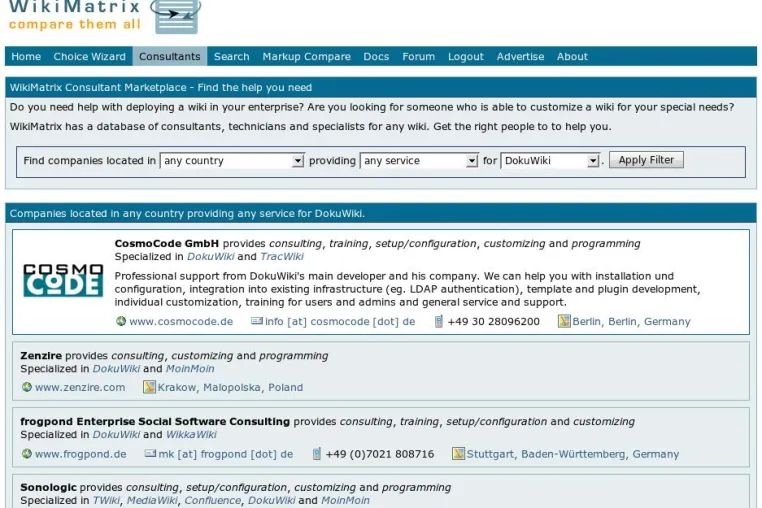This screenshot has width=762, height=508.
Task: Click the 'compare them all' tagline
Action: [x=75, y=24]
